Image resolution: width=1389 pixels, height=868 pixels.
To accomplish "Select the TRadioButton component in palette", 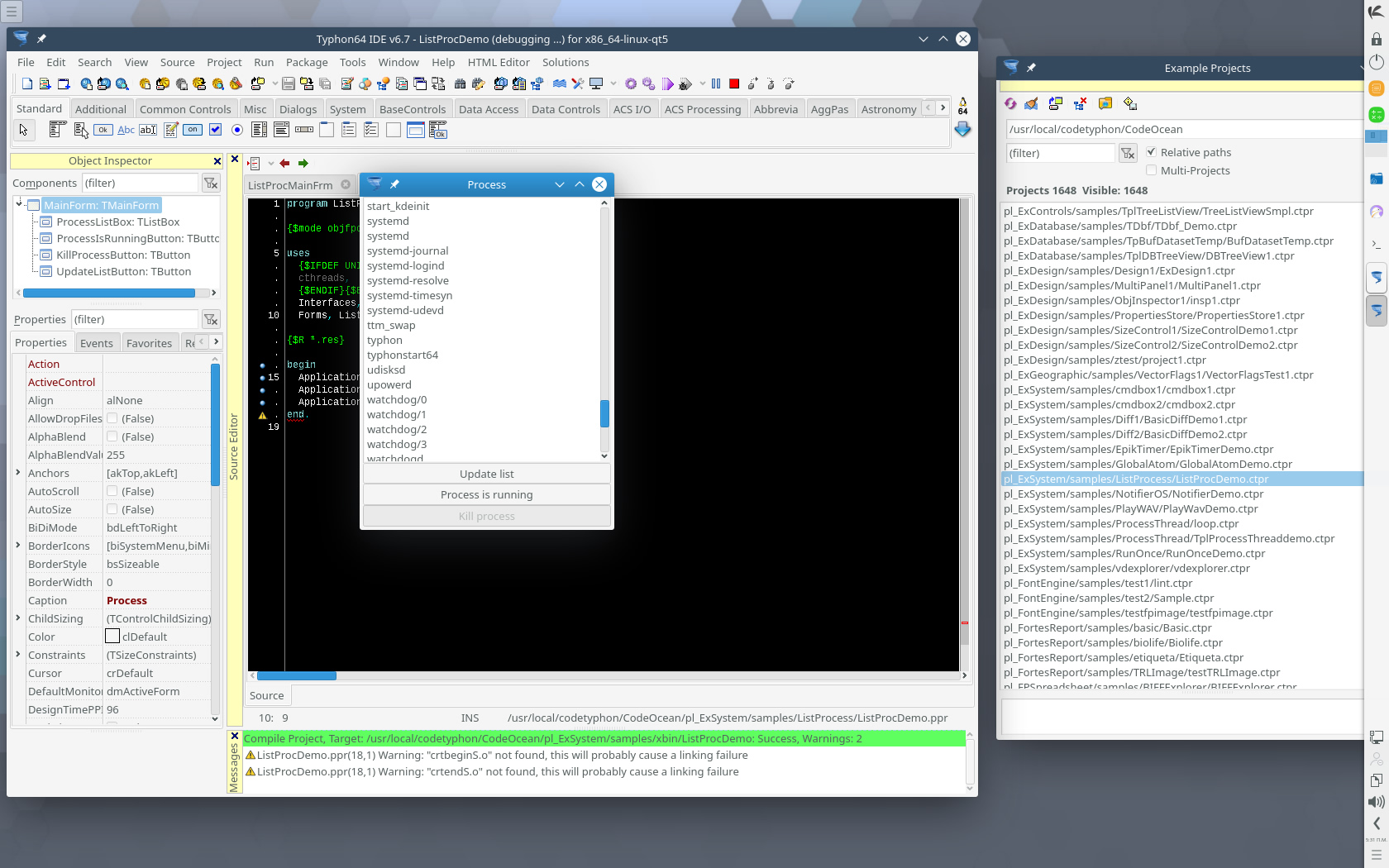I will (x=237, y=130).
